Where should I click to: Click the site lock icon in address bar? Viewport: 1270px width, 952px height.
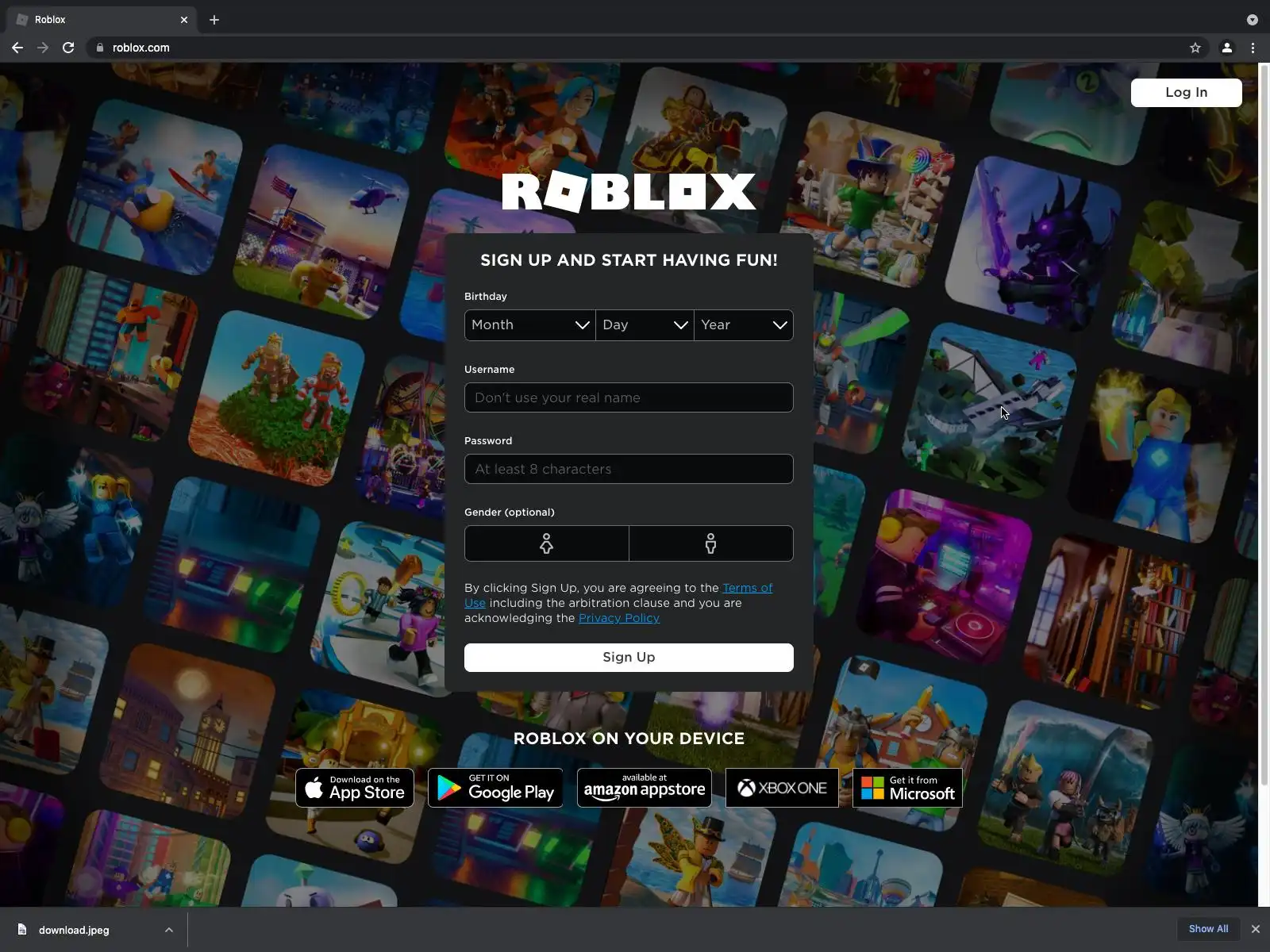pos(99,48)
